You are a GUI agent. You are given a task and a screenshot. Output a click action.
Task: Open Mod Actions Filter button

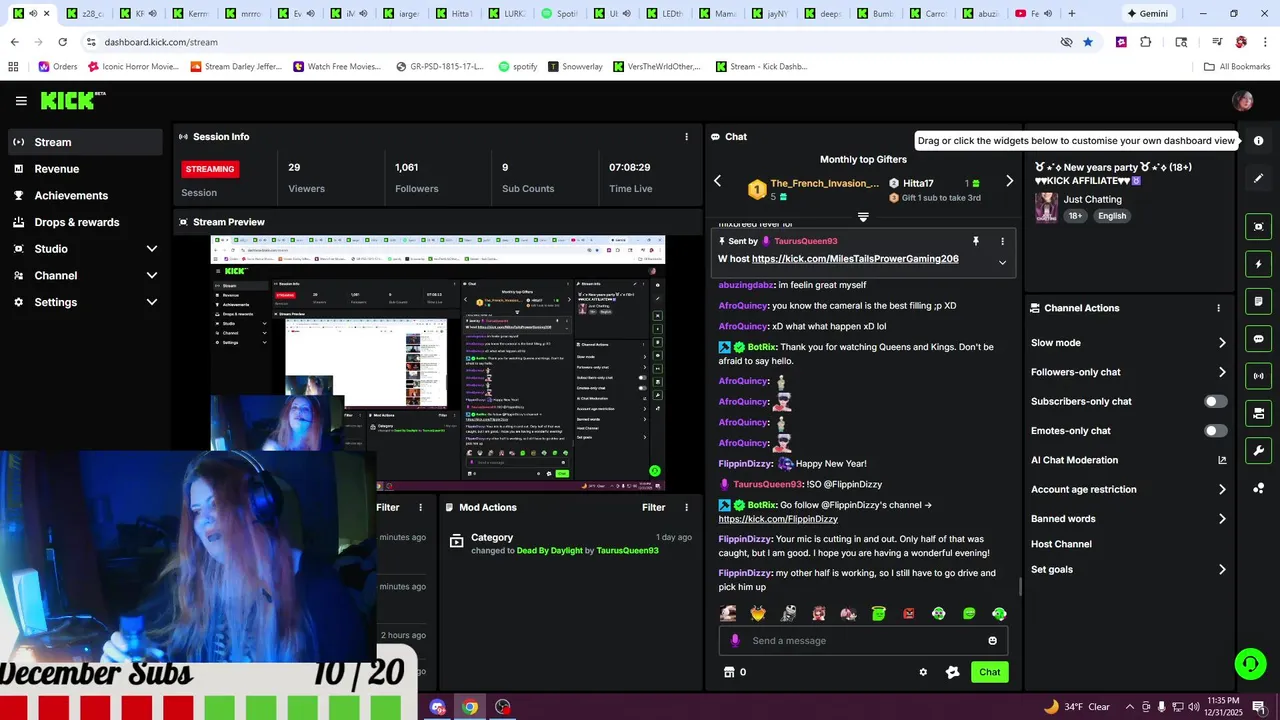653,508
